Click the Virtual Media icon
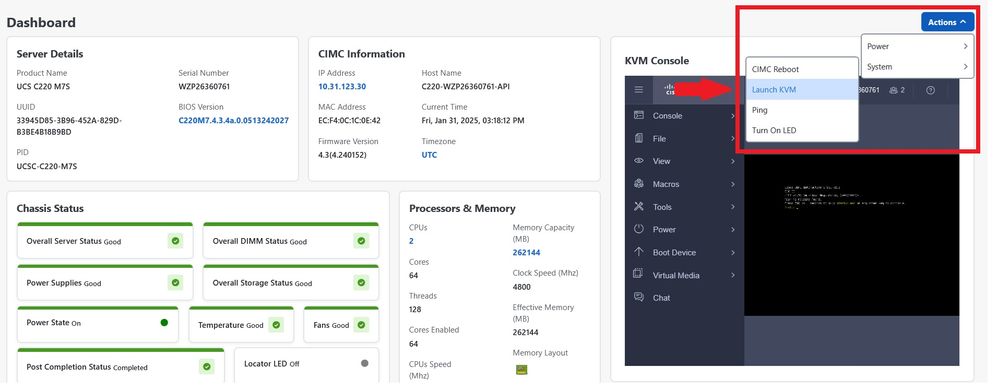This screenshot has height=390, width=998. tap(639, 275)
